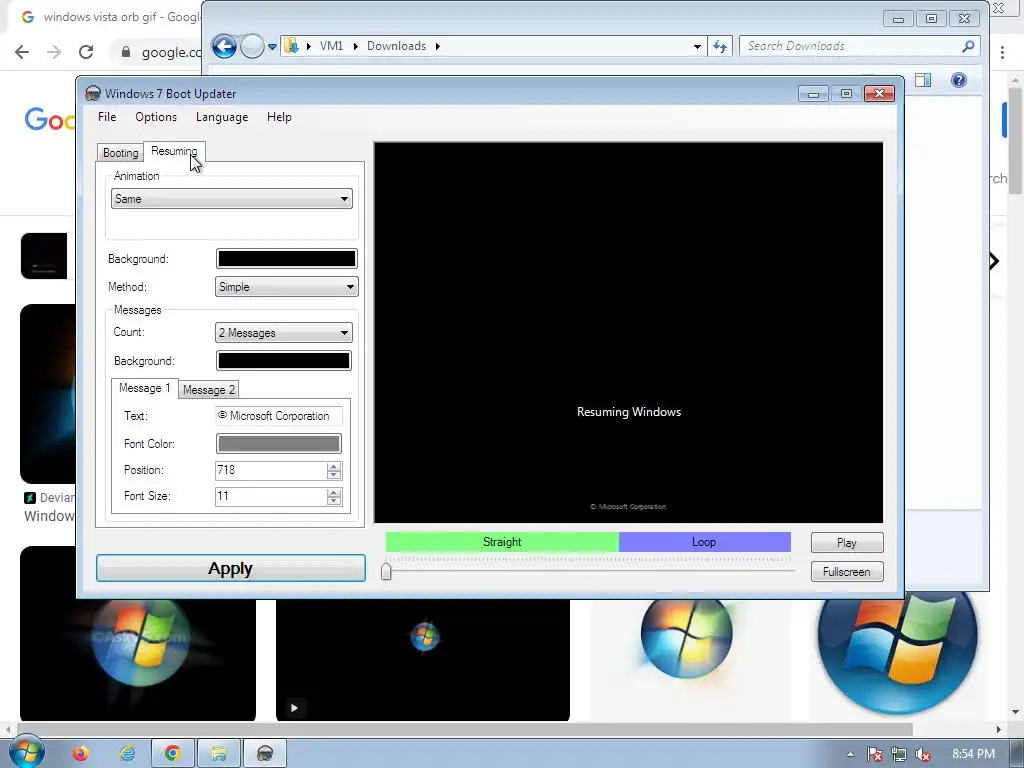
Task: Go back in Explorer Downloads window
Action: coord(224,46)
